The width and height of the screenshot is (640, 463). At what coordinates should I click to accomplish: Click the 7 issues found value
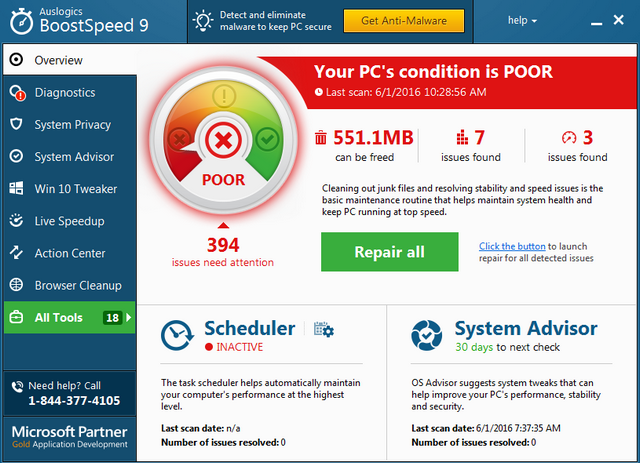pos(480,138)
